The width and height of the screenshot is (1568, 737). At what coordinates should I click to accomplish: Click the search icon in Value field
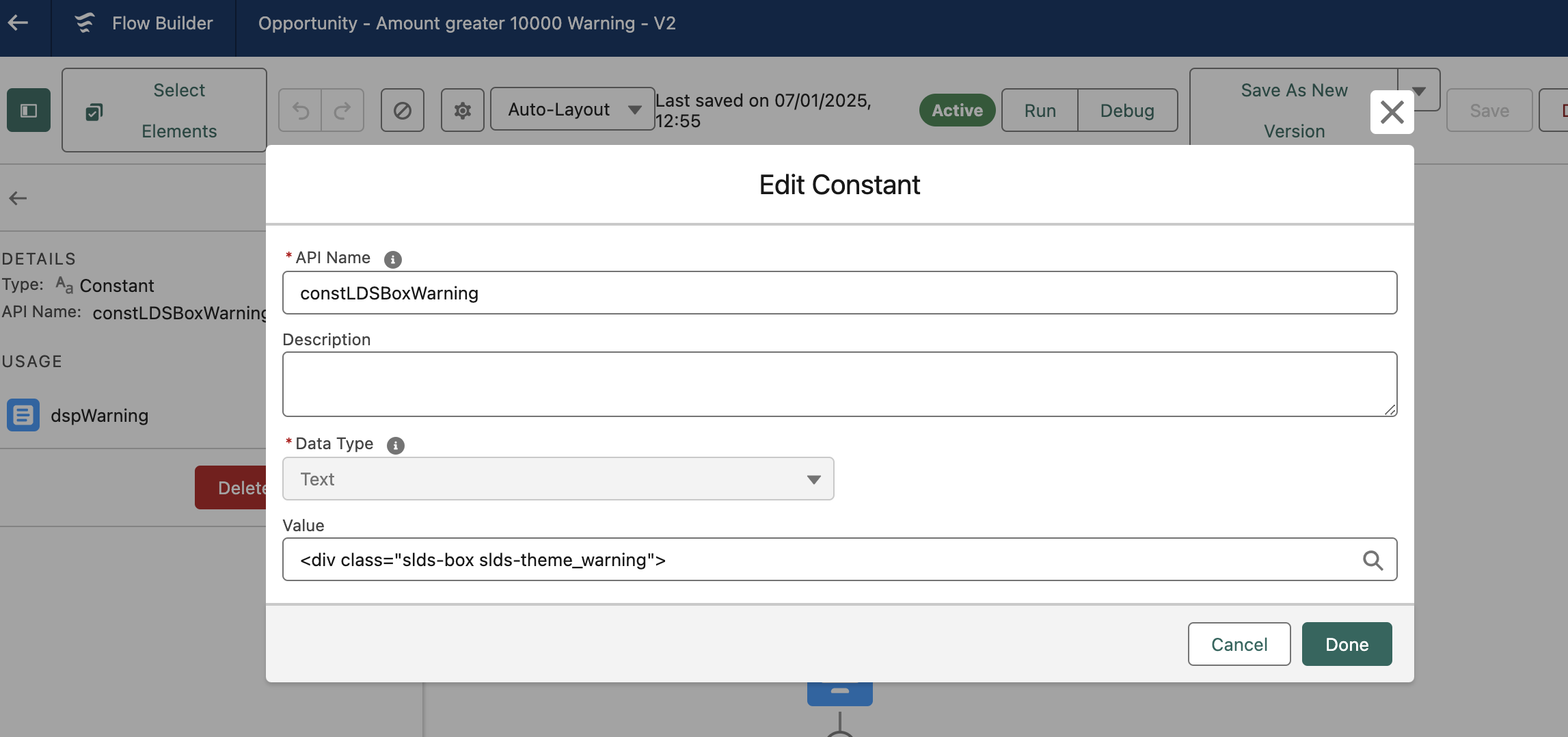(1373, 560)
